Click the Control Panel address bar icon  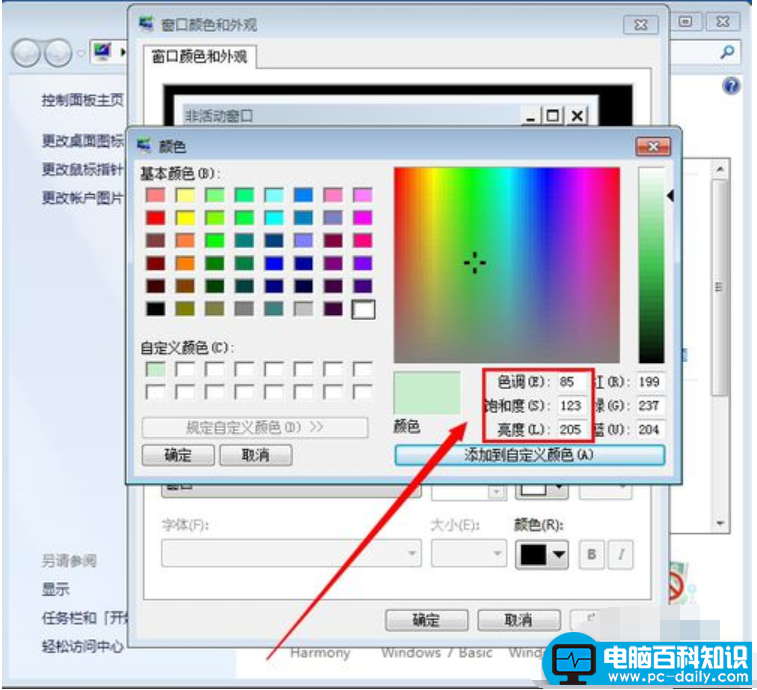pos(103,51)
